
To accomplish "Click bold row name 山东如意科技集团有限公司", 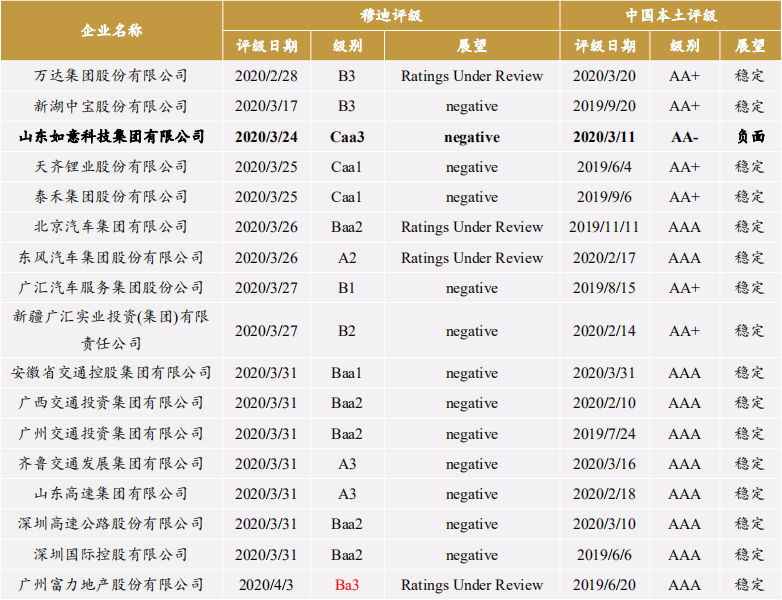I will coord(112,137).
